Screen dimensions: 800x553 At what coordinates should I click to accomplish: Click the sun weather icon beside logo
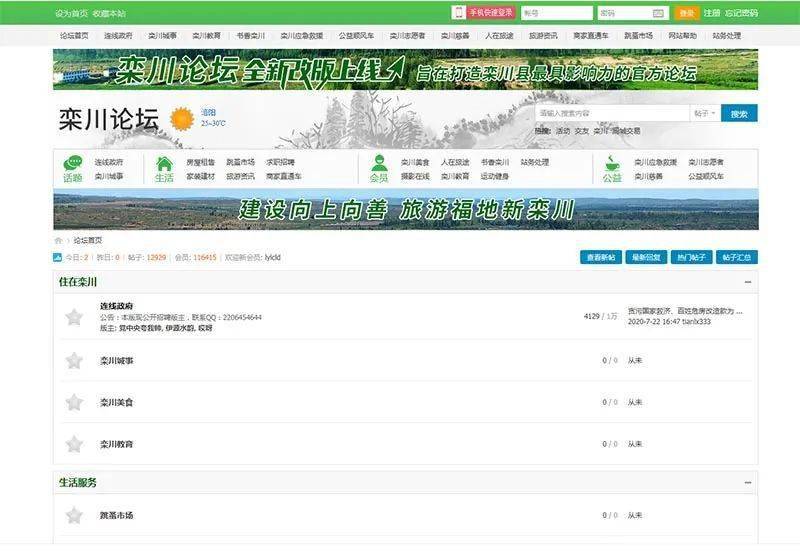pos(182,119)
